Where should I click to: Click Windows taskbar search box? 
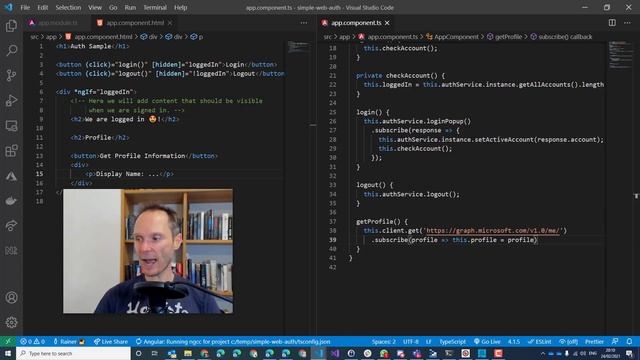click(73, 353)
